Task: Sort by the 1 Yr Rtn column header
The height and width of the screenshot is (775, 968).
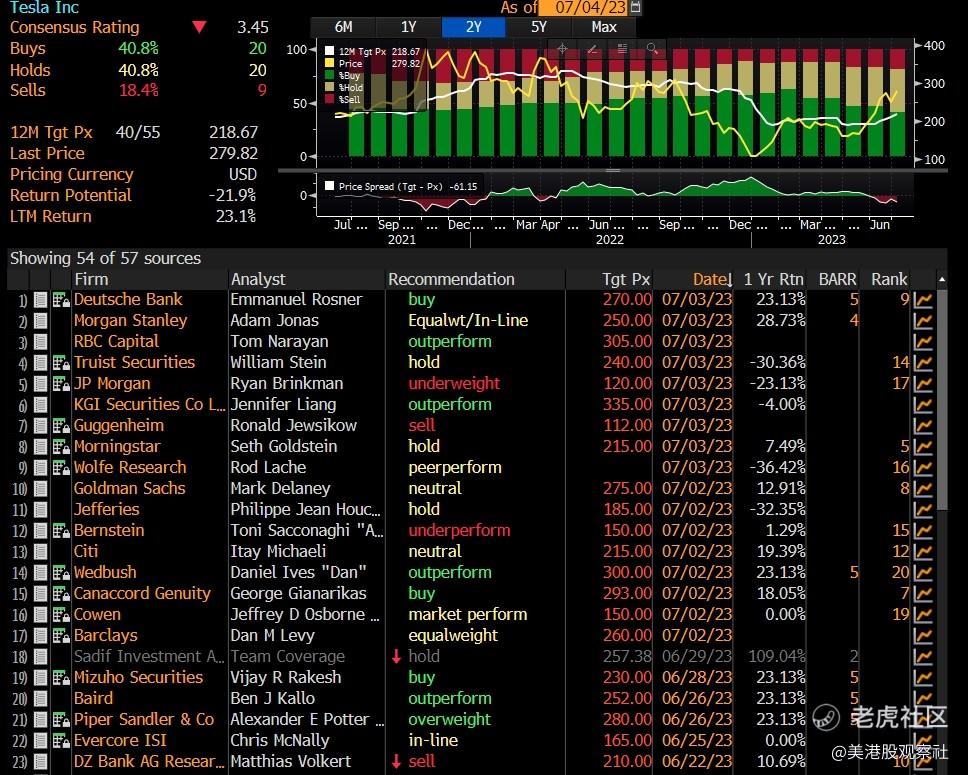Action: click(x=774, y=279)
